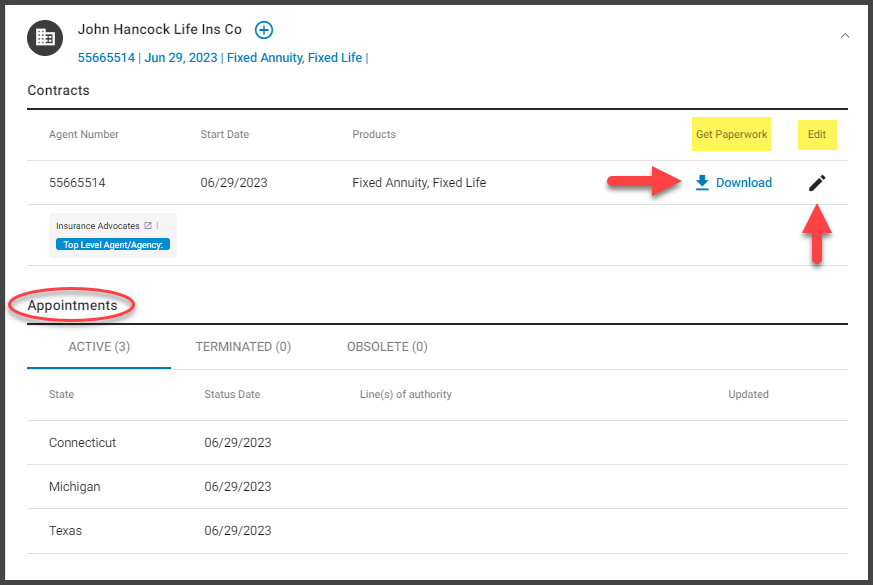Click the Top Level Agent/Agency badge
This screenshot has width=873, height=585.
point(113,244)
